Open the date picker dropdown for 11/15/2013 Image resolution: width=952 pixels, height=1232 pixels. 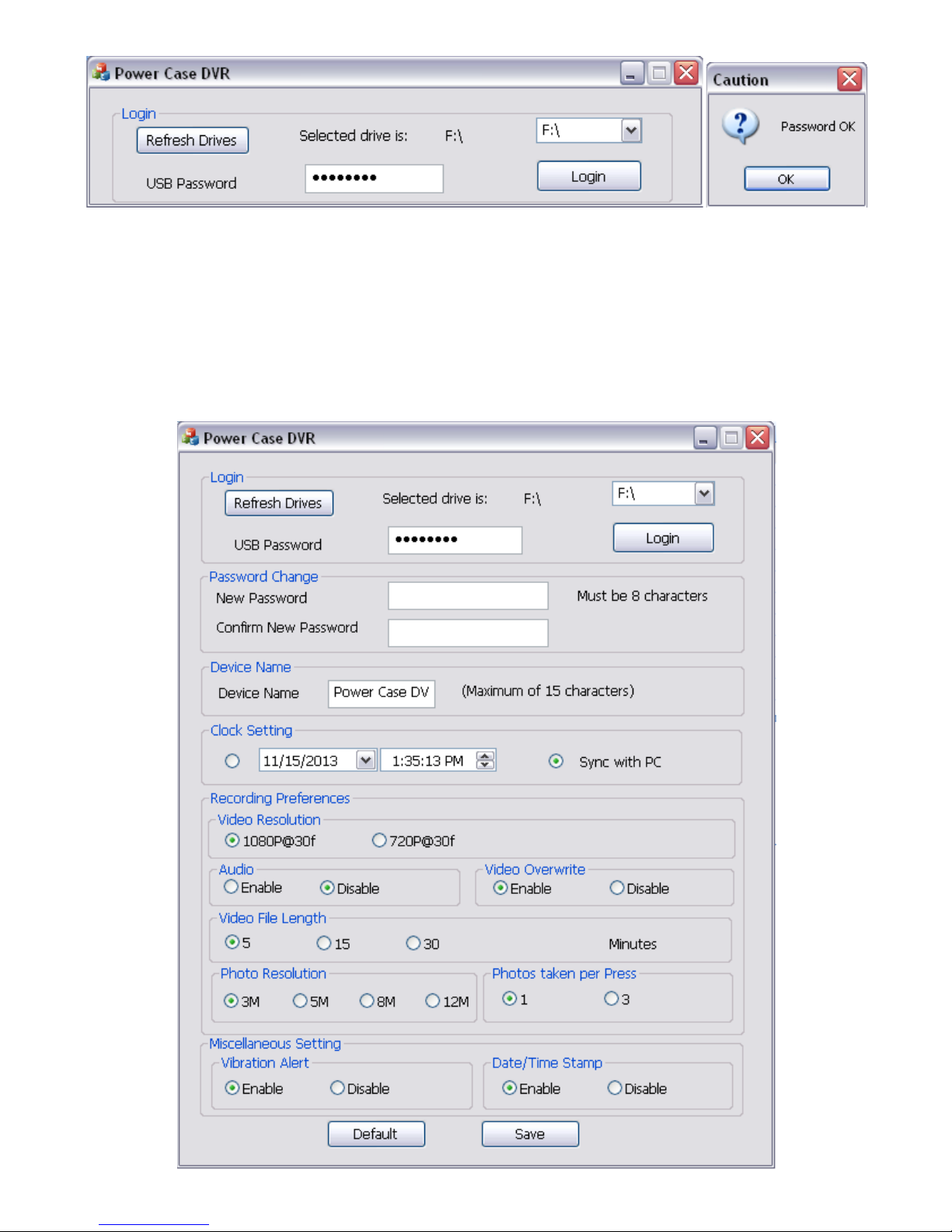(x=365, y=760)
